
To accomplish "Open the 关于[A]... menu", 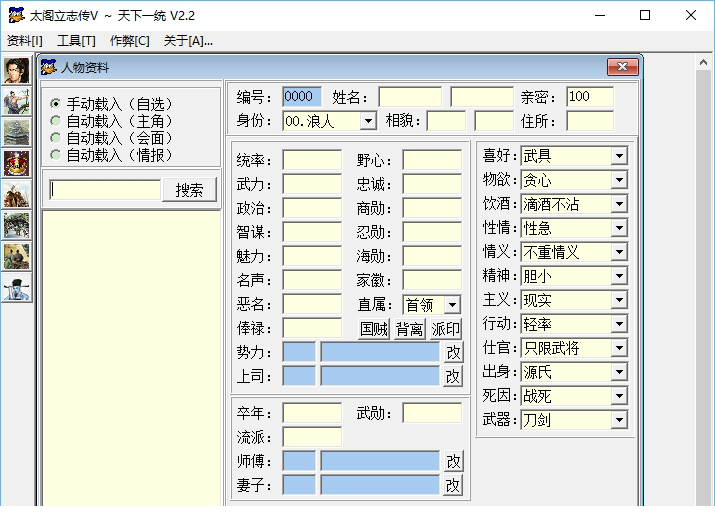I will tap(188, 41).
